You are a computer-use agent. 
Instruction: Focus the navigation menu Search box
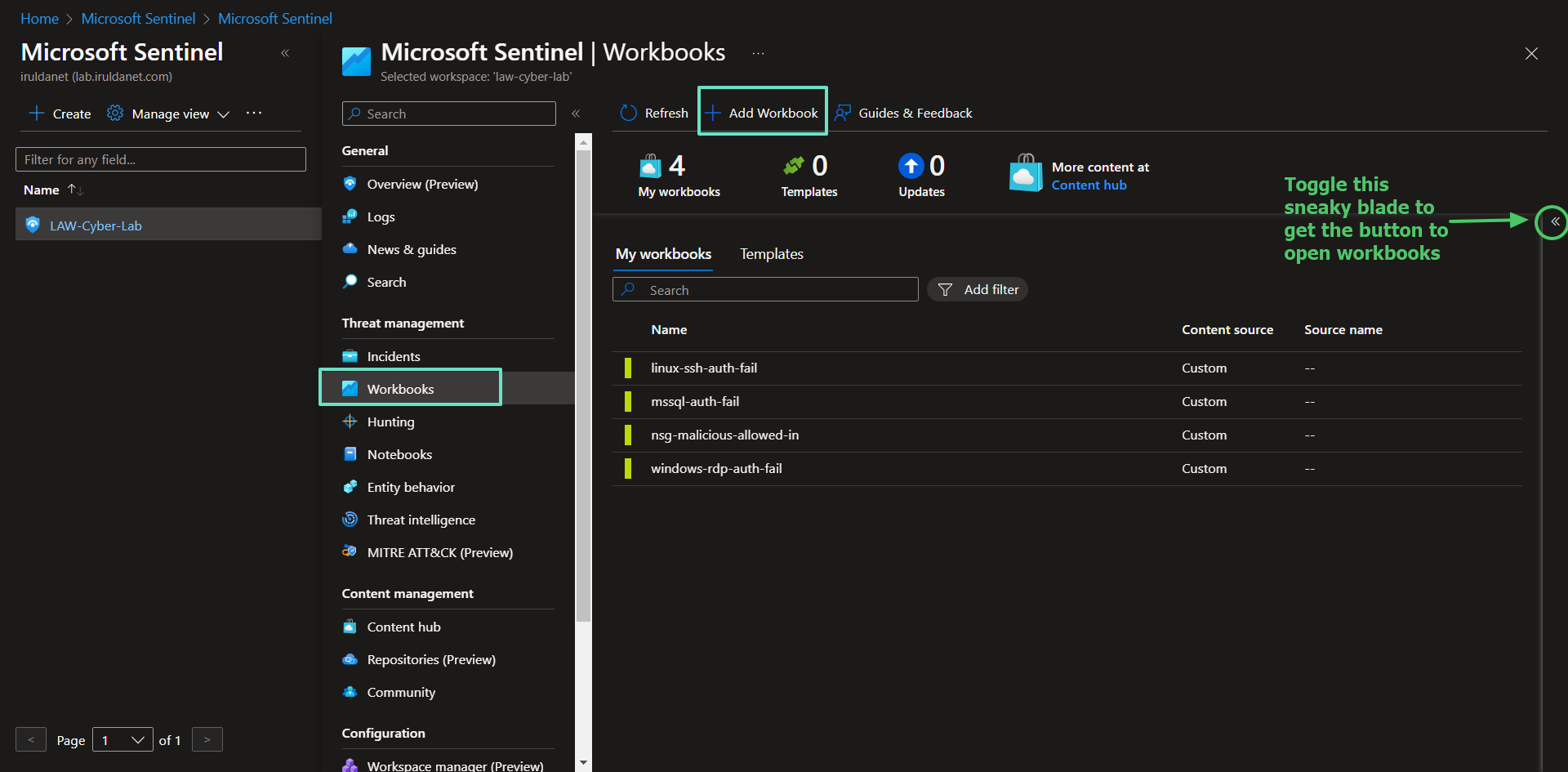point(448,114)
